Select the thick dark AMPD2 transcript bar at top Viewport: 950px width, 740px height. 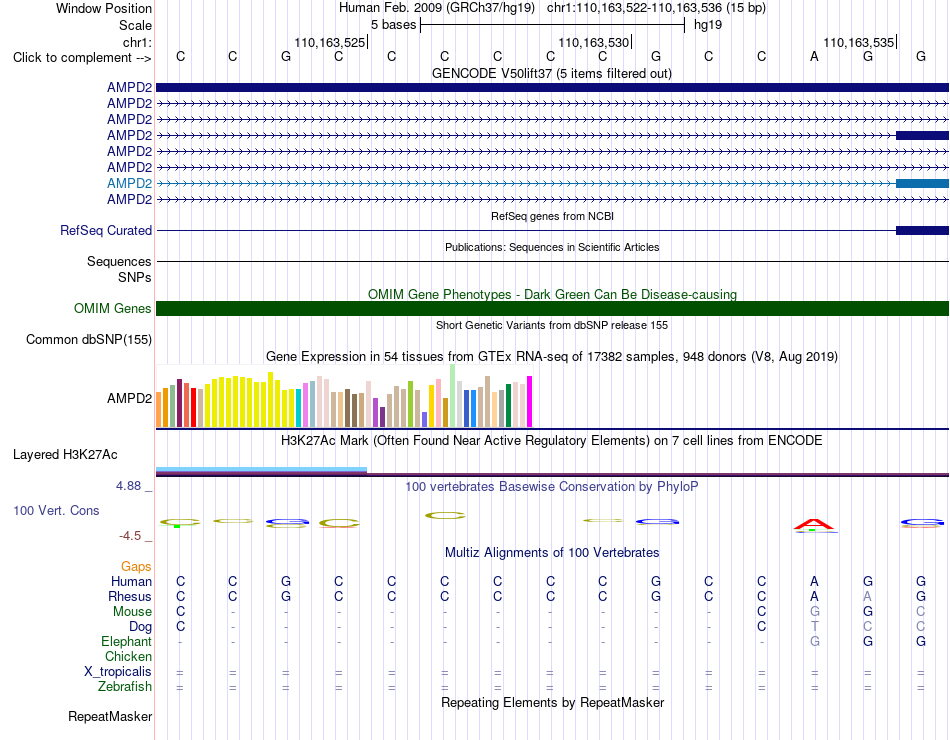pyautogui.click(x=552, y=88)
